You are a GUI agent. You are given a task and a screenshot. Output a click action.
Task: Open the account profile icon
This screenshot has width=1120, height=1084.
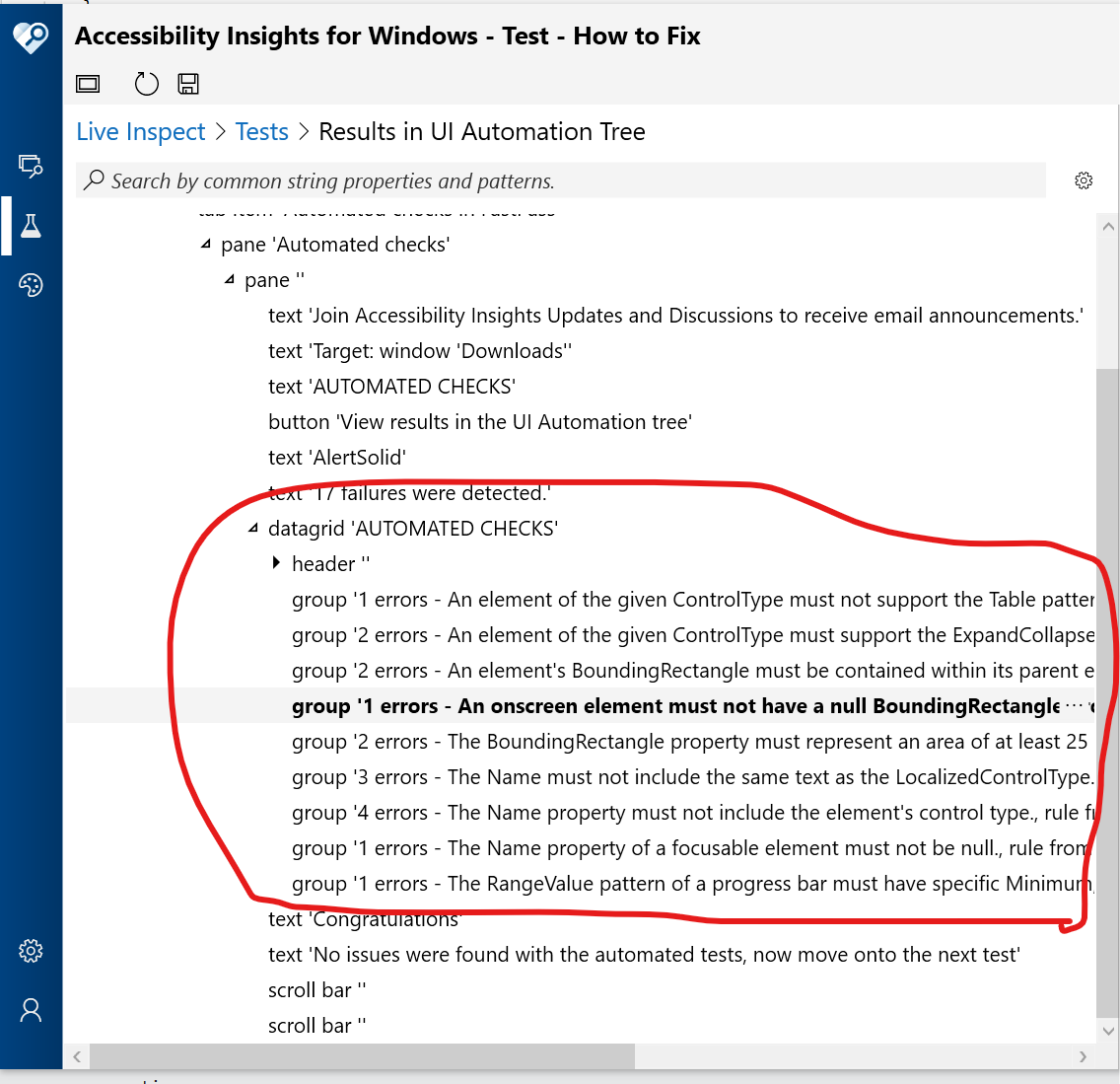31,1009
